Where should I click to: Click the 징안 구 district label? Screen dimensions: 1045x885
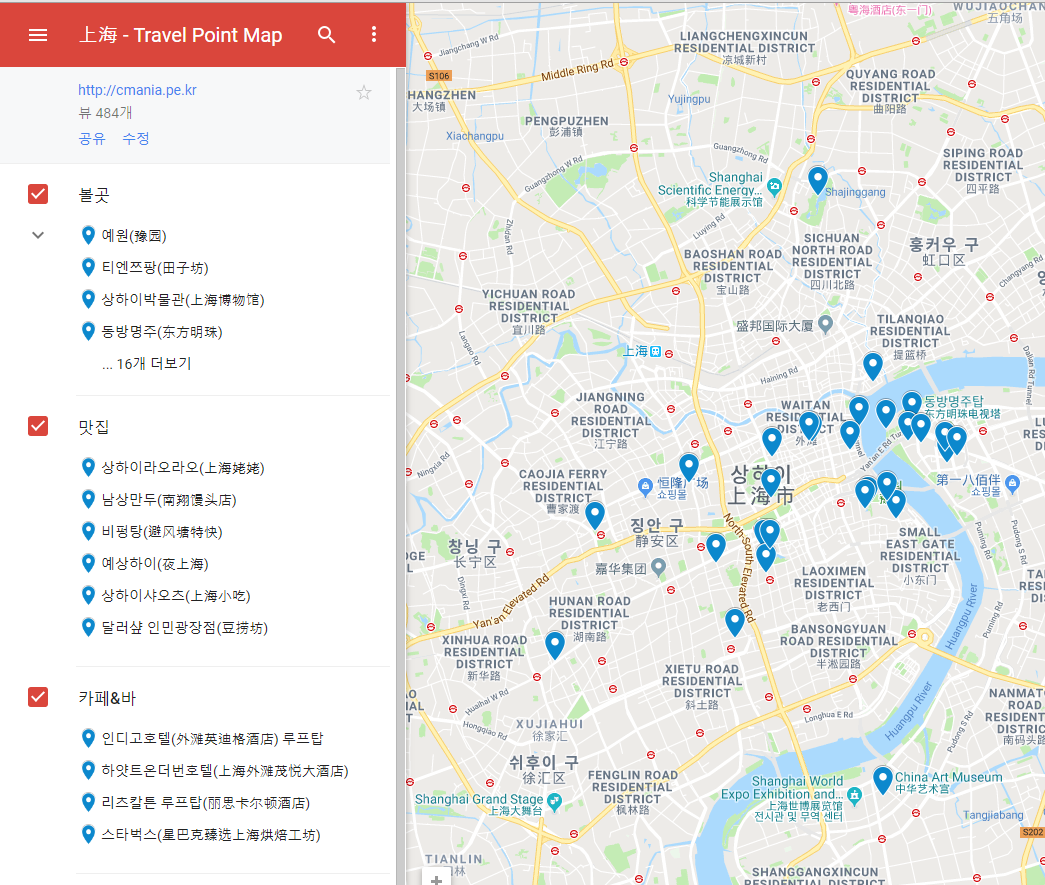click(656, 525)
